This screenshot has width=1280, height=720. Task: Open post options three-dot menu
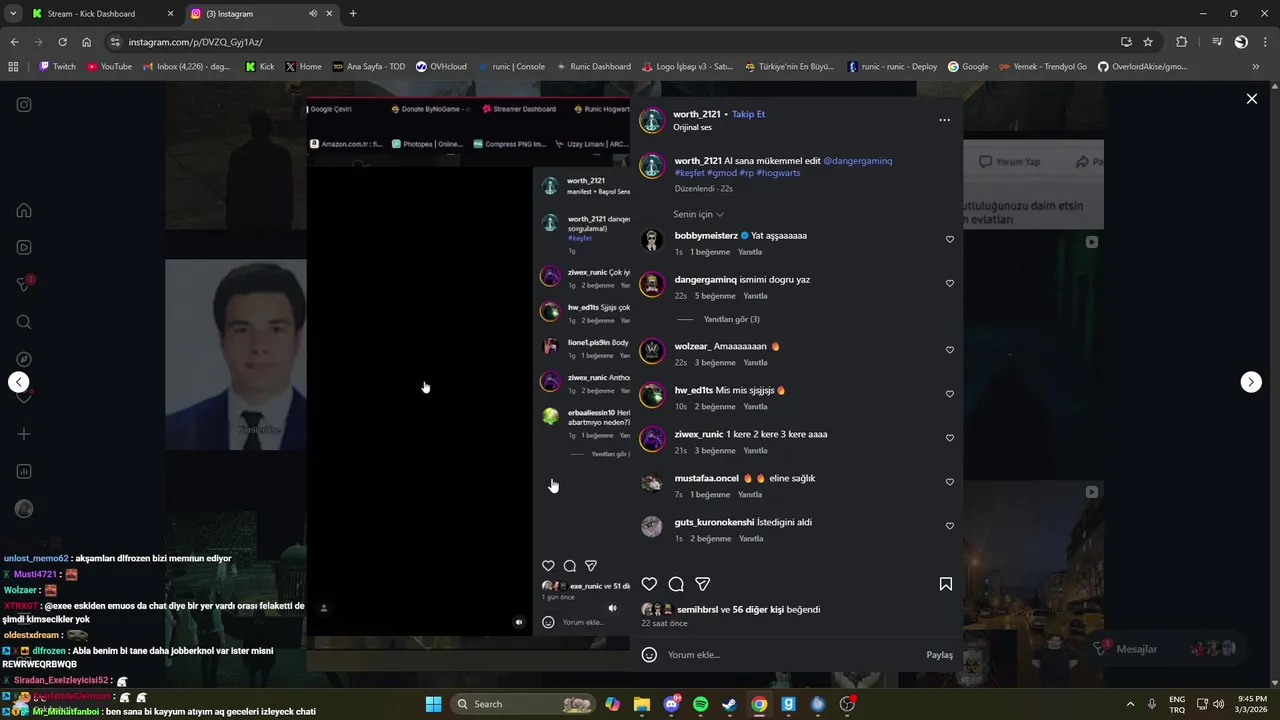tap(944, 120)
